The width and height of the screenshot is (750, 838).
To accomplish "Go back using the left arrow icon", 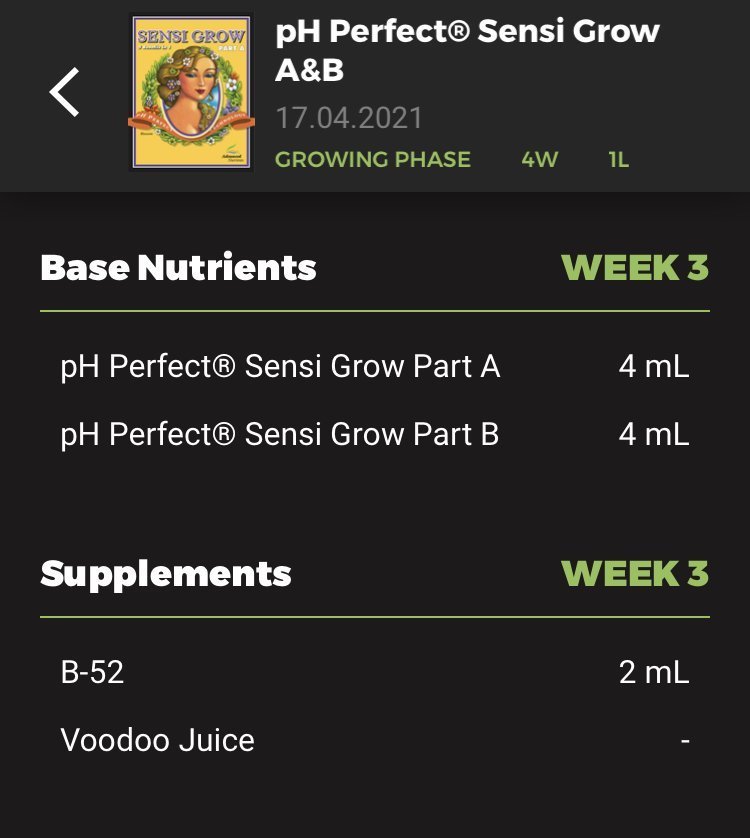I will click(65, 92).
